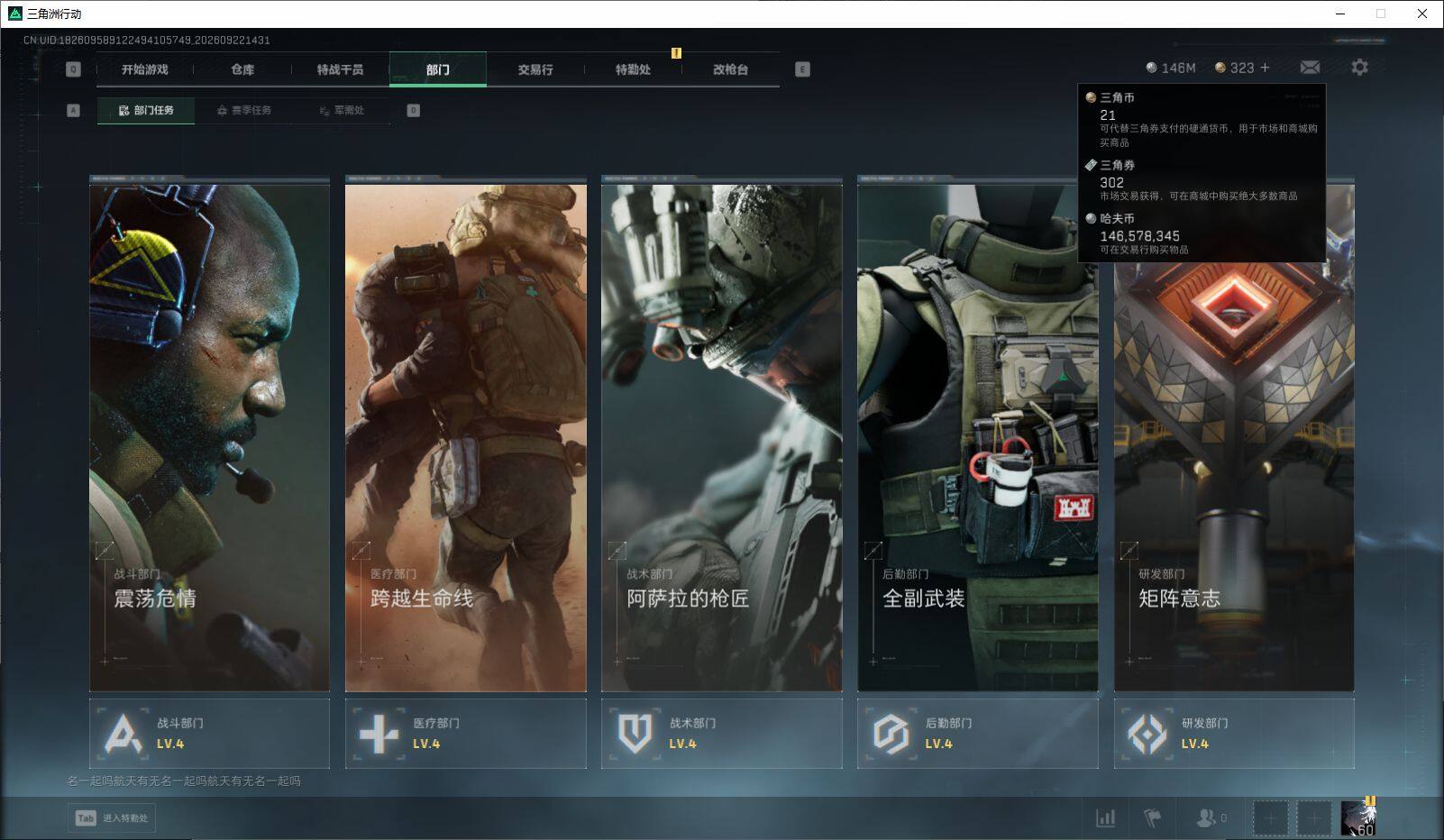The image size is (1444, 840).
Task: Click the 323 三角币 balance
Action: [x=1234, y=68]
